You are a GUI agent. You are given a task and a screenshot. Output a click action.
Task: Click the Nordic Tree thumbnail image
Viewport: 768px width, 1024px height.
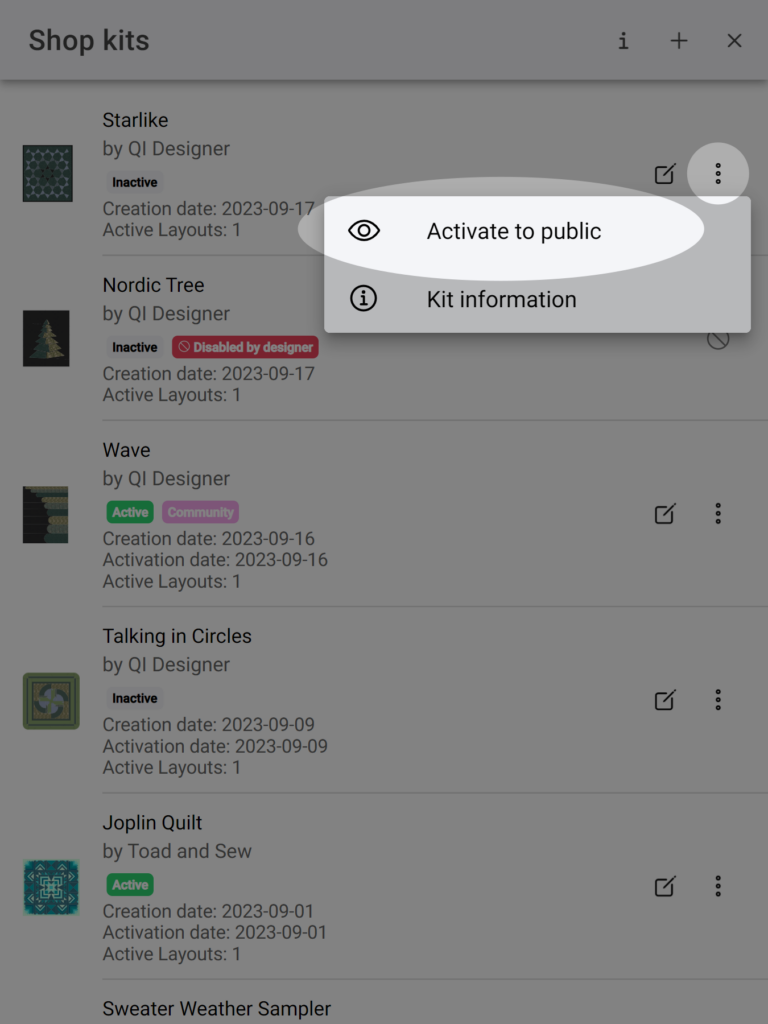(x=46, y=338)
